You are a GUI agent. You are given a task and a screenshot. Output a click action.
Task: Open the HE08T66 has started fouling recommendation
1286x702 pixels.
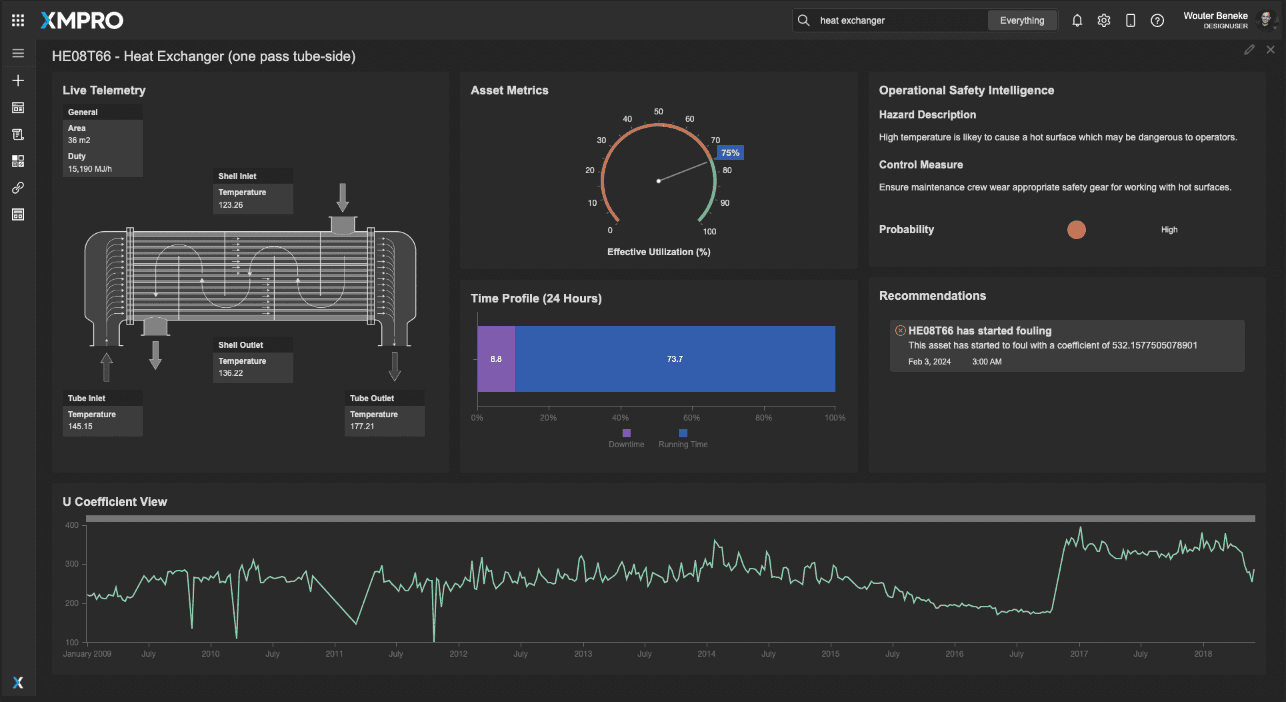pos(1066,345)
